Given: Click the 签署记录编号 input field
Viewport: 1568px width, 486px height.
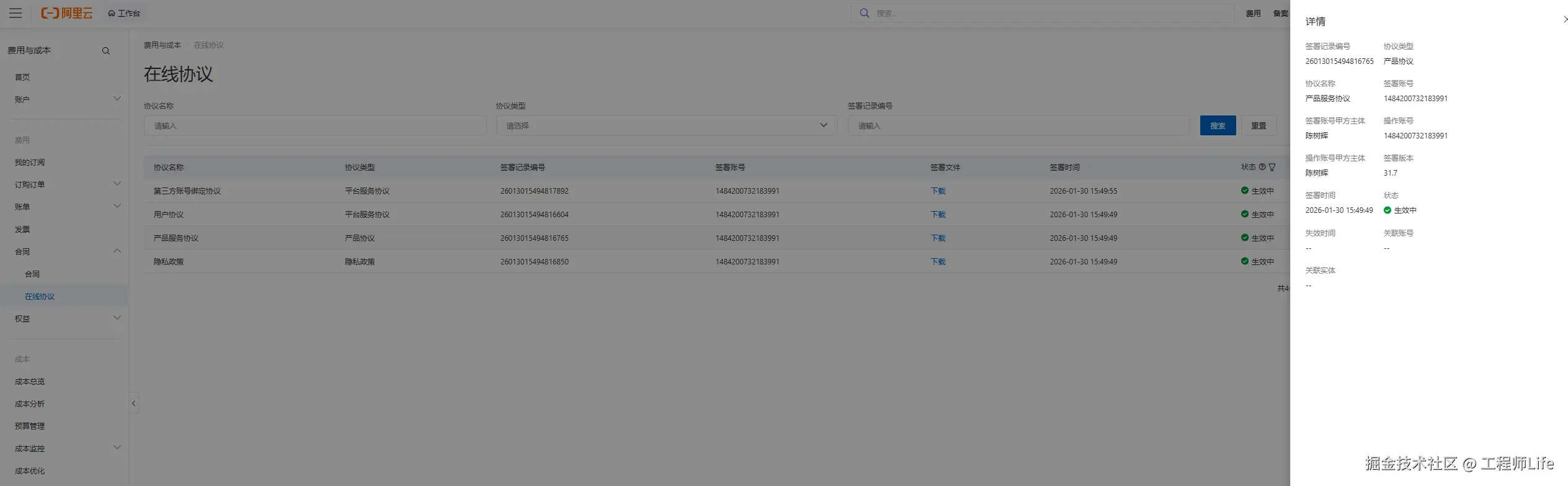Looking at the screenshot, I should click(x=1018, y=125).
